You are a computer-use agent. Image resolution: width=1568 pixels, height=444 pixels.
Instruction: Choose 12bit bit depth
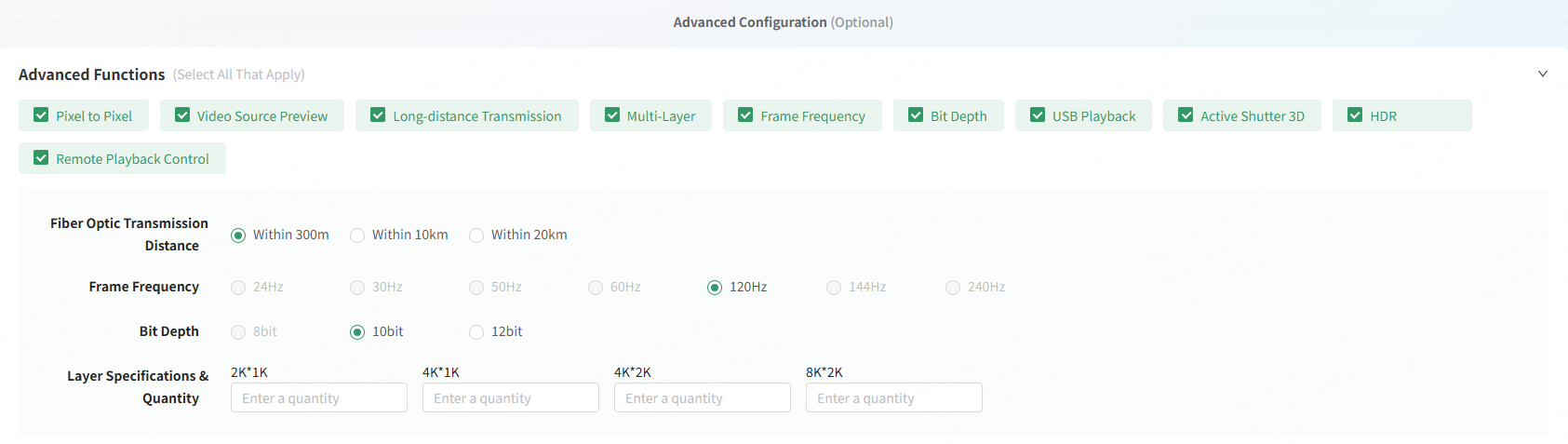476,332
